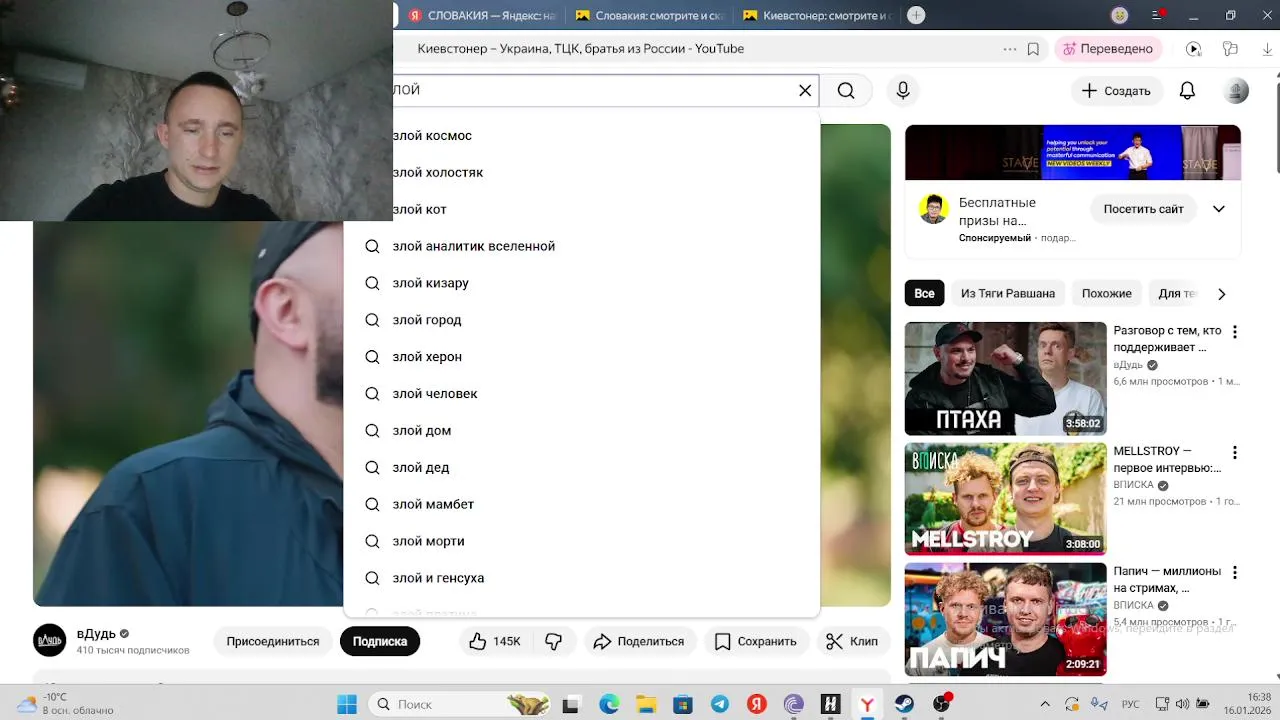1280x720 pixels.
Task: Open options menu for Разговор с тем video
Action: (x=1235, y=332)
